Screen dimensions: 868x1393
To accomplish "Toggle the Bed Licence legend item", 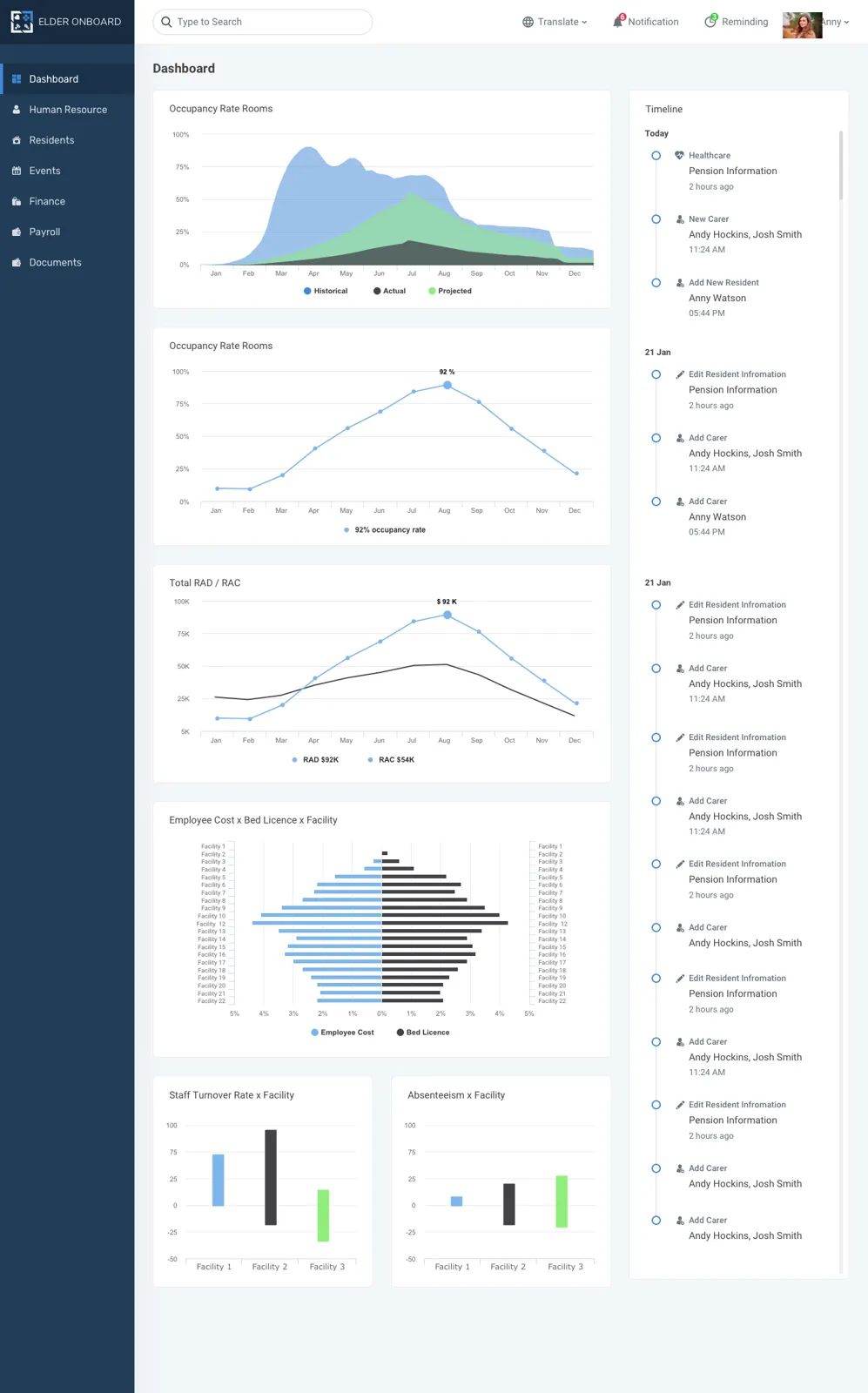I will (x=423, y=1033).
